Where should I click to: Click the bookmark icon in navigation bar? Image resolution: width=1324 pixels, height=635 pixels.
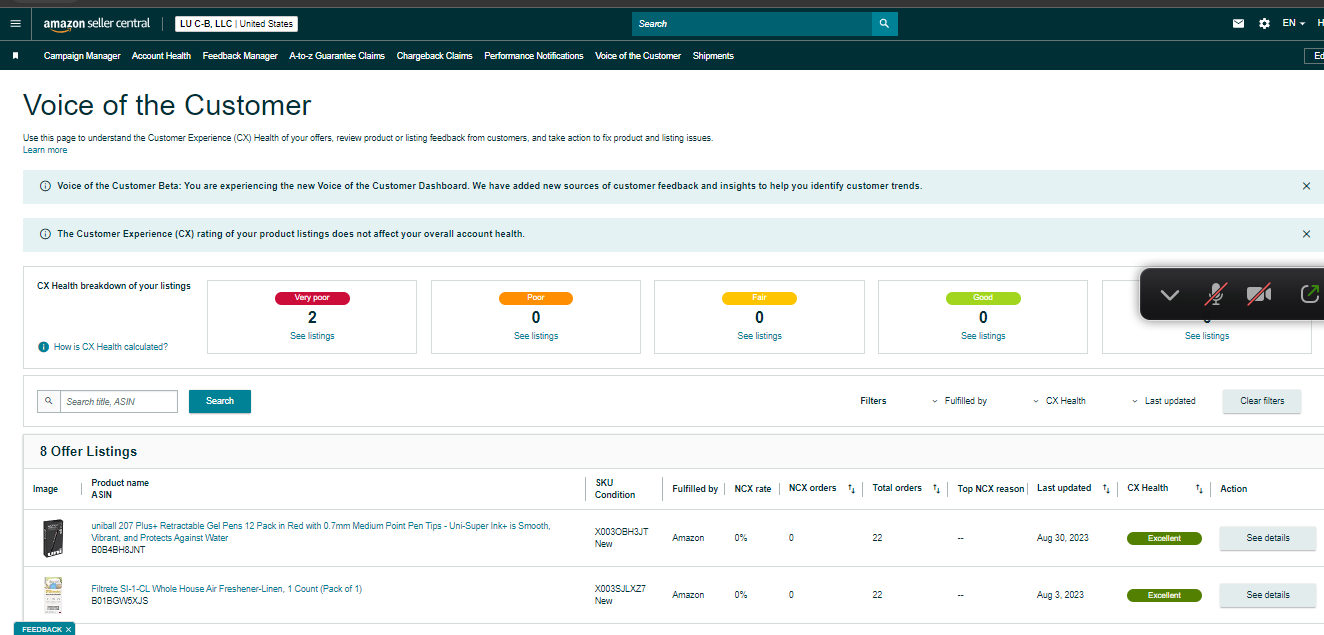15,56
